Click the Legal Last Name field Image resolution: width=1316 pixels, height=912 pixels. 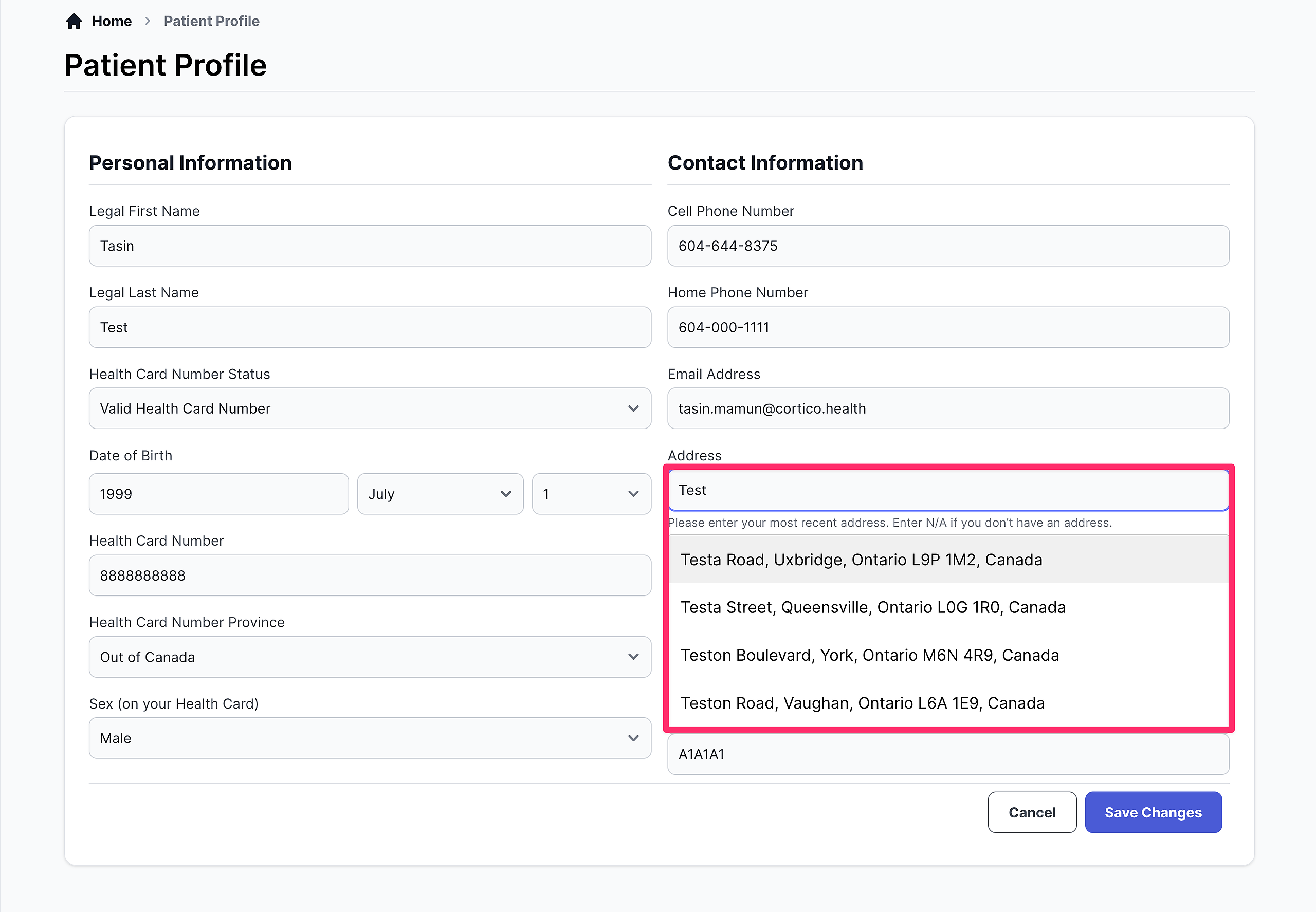tap(369, 327)
